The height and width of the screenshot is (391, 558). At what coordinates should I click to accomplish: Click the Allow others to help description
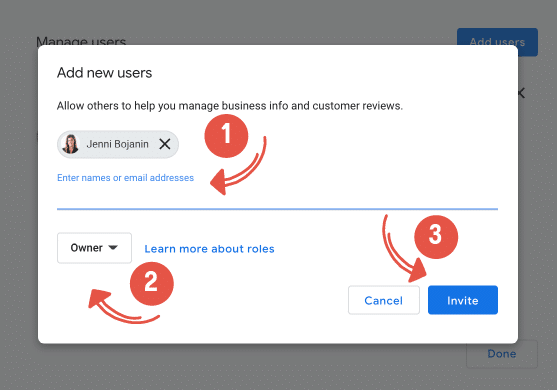click(x=230, y=106)
